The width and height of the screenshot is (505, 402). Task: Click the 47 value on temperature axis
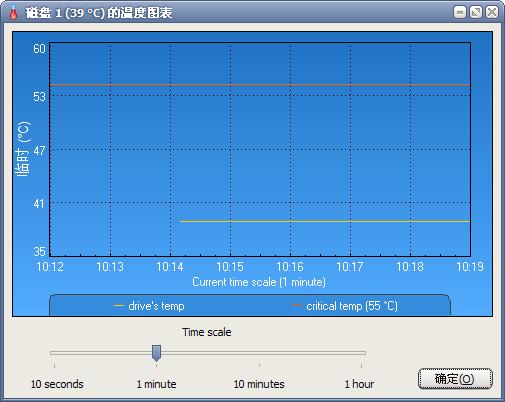coord(39,151)
